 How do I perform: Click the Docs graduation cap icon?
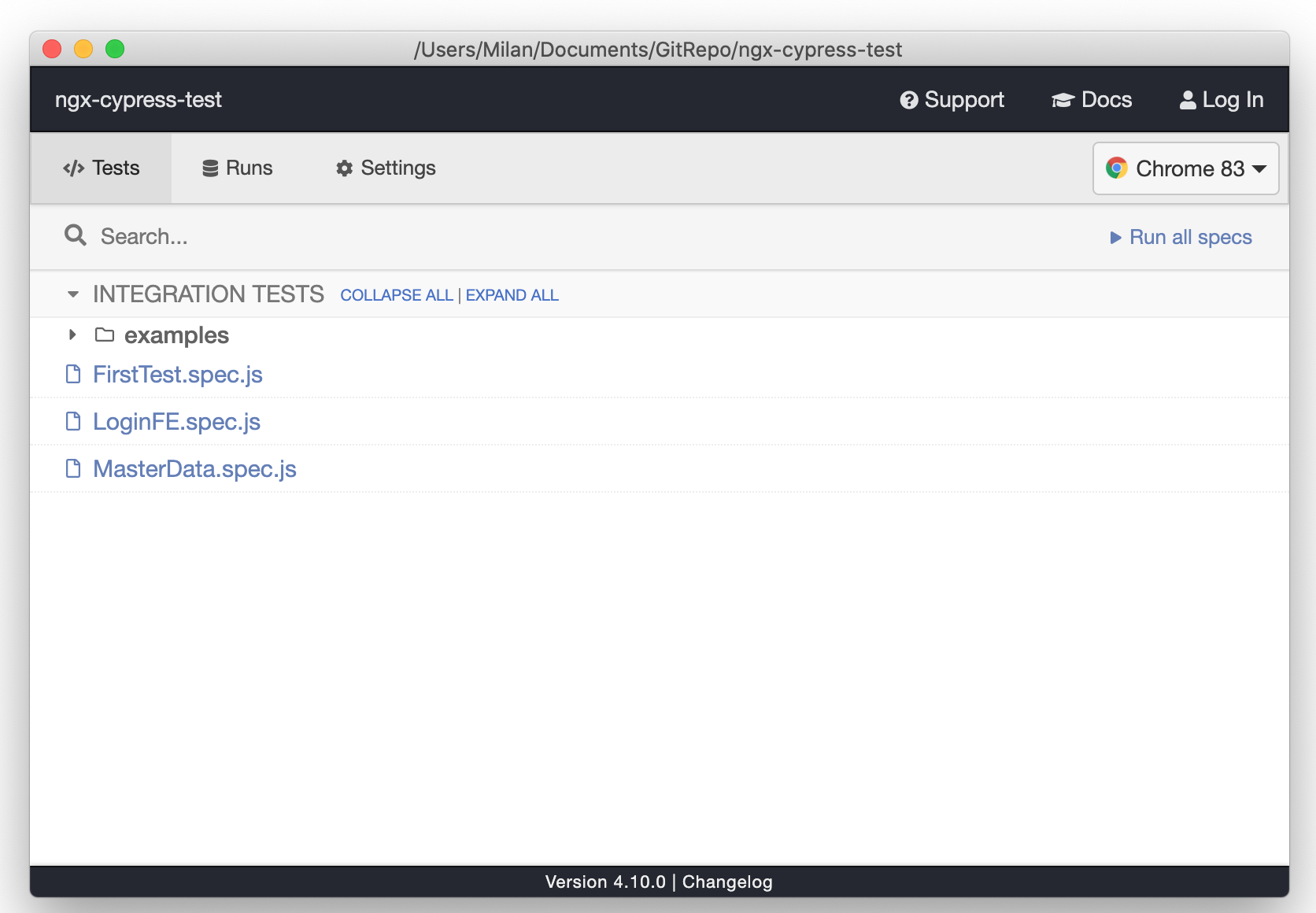click(x=1063, y=100)
